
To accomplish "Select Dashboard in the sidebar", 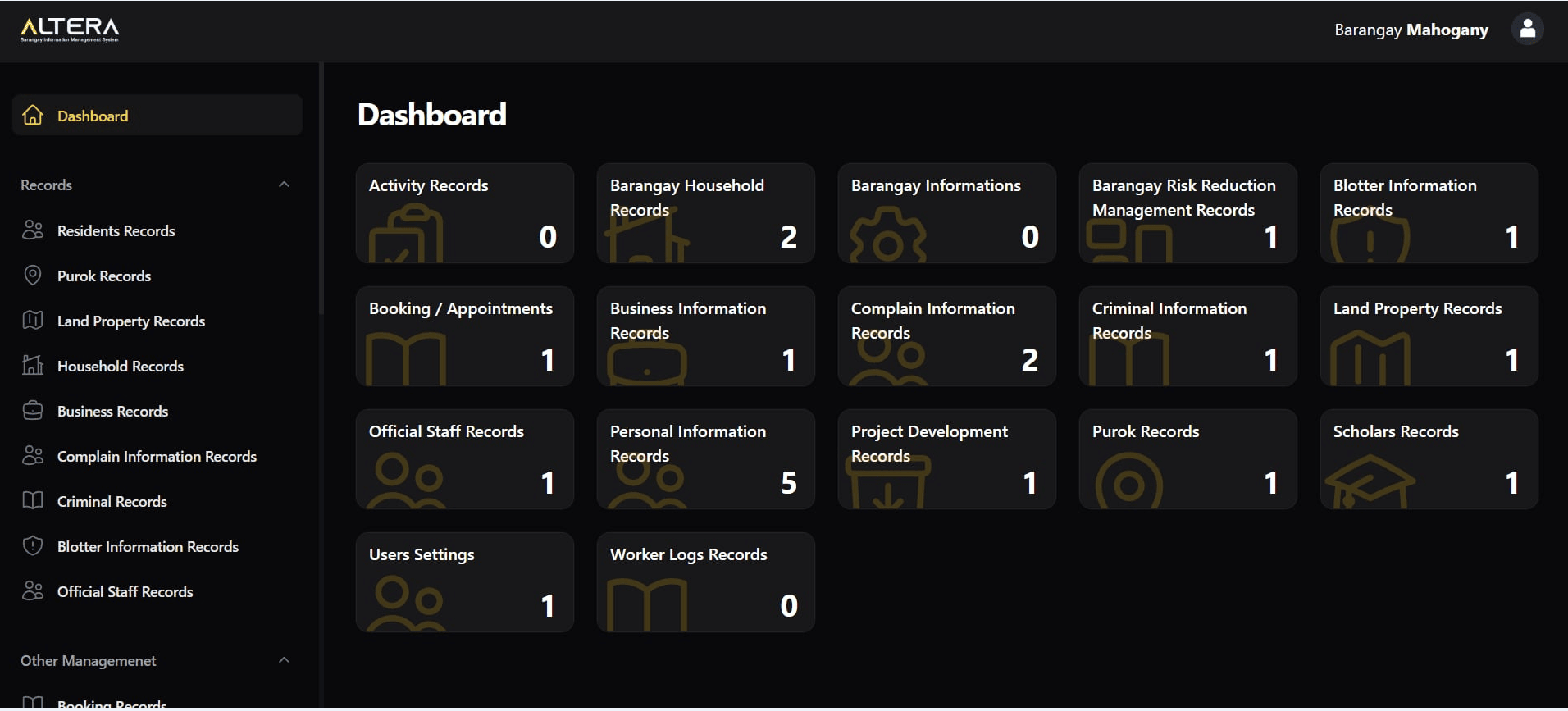I will tap(157, 116).
